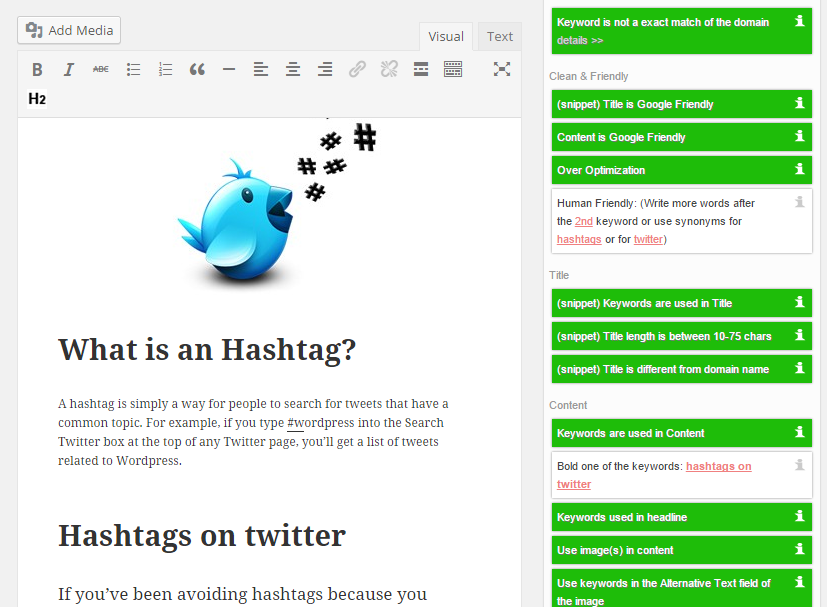The image size is (827, 607).
Task: Open info icon for 'Bold one of the keywords'
Action: point(800,465)
